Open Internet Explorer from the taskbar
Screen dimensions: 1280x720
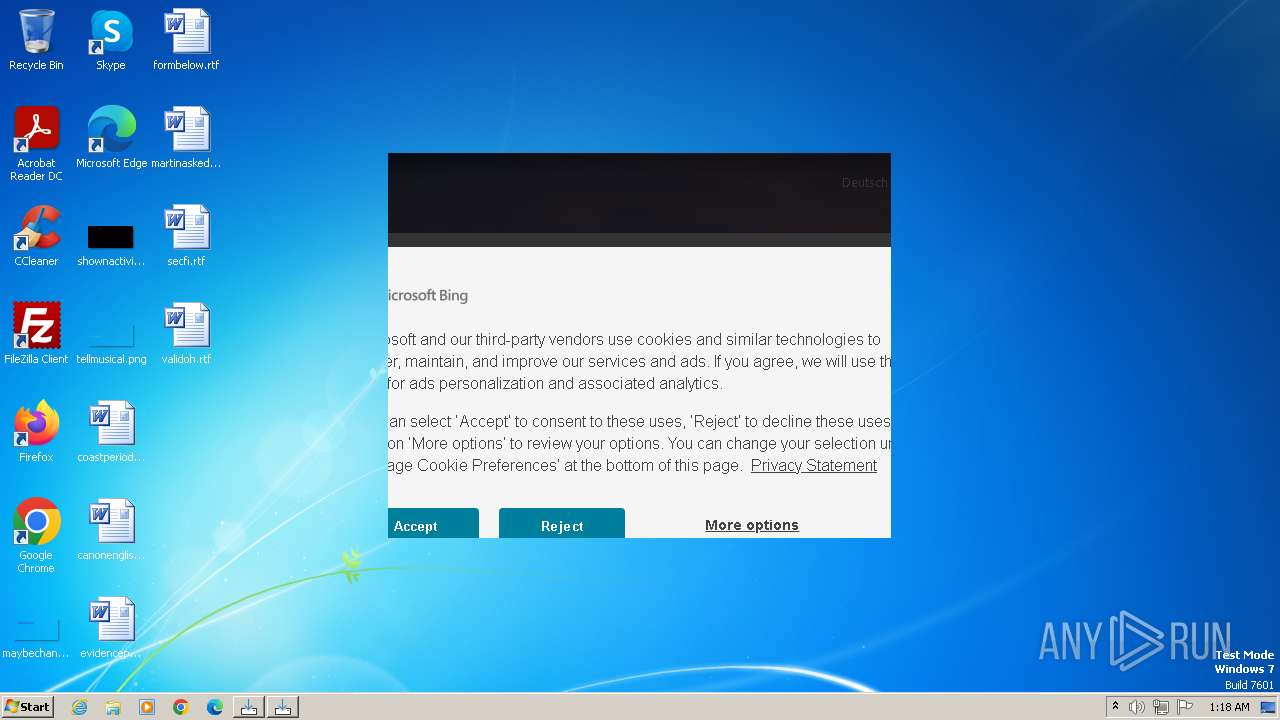(80, 707)
